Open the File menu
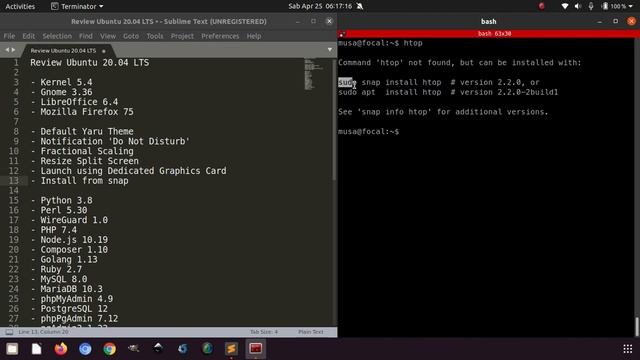 [x=9, y=36]
